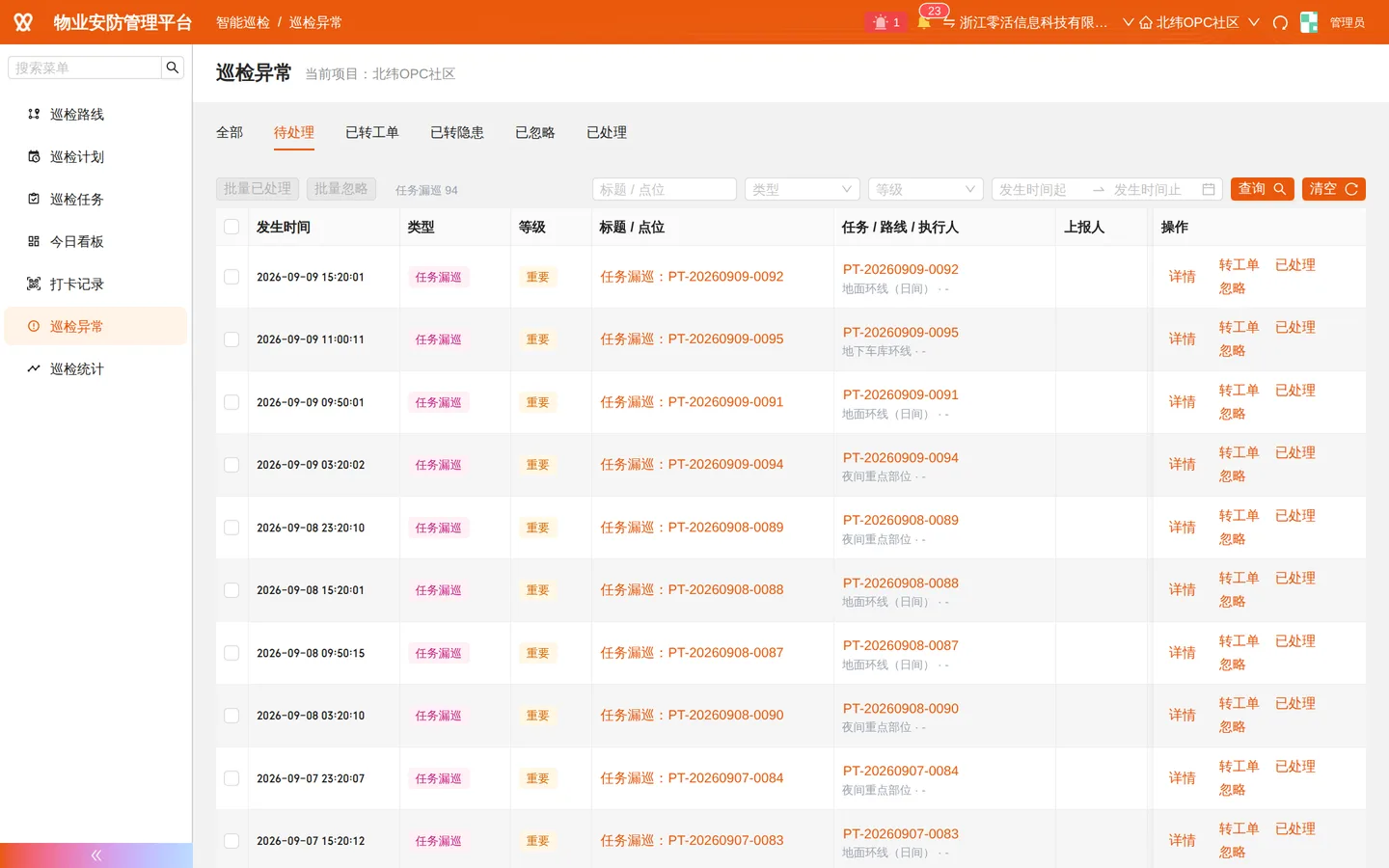
Task: Check the row for PT-20260909-0091
Action: 231,402
